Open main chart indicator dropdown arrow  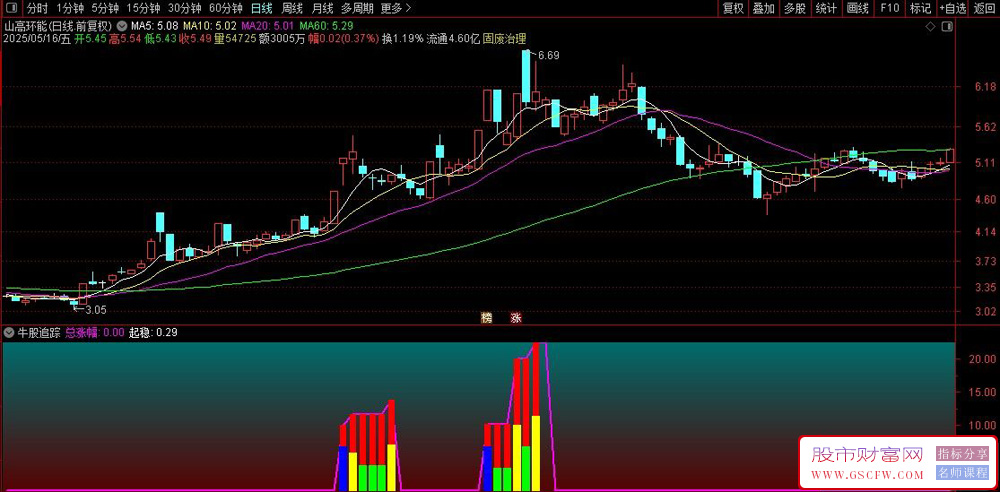[x=121, y=26]
